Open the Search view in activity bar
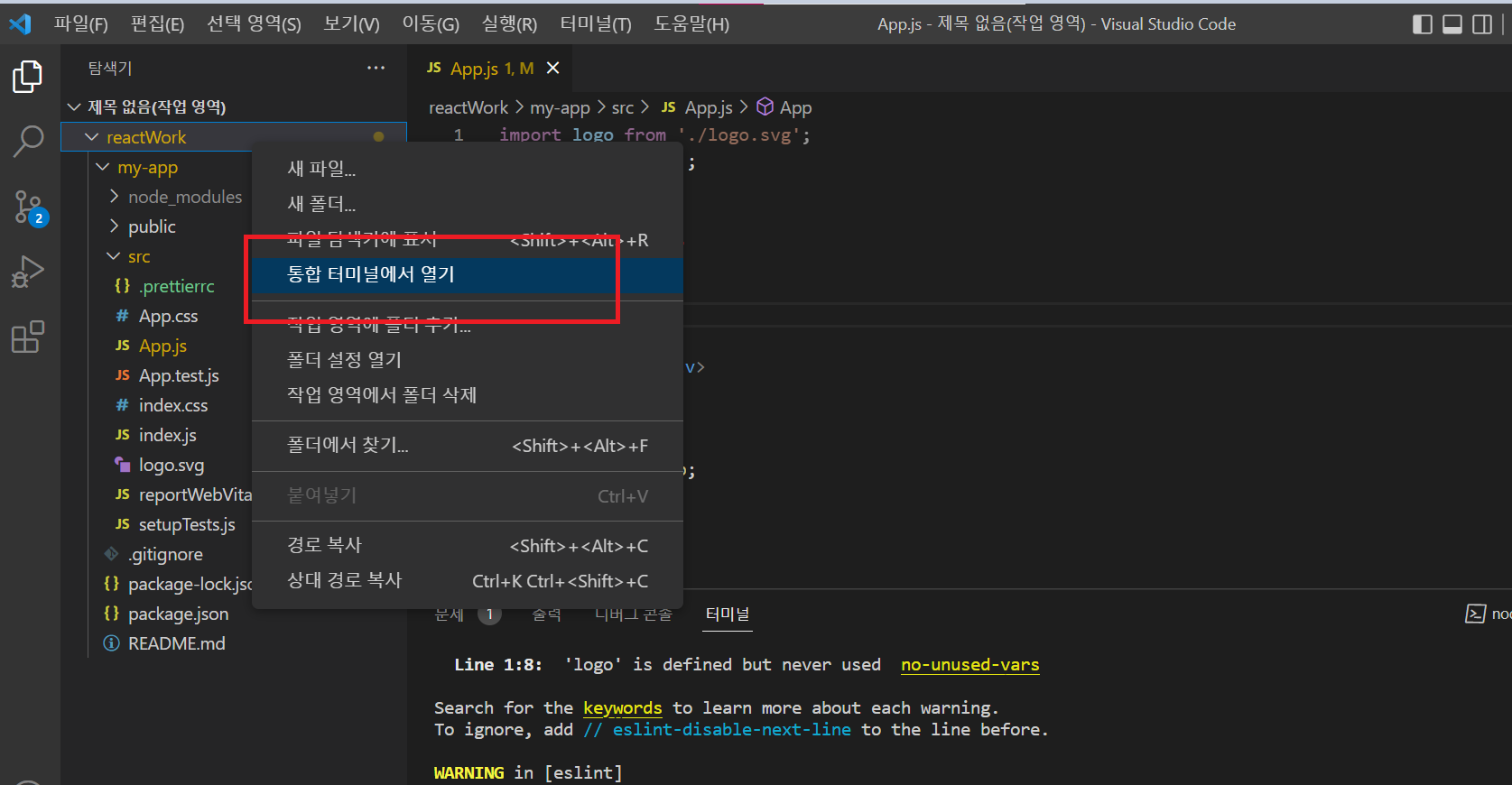1512x785 pixels. coord(28,141)
